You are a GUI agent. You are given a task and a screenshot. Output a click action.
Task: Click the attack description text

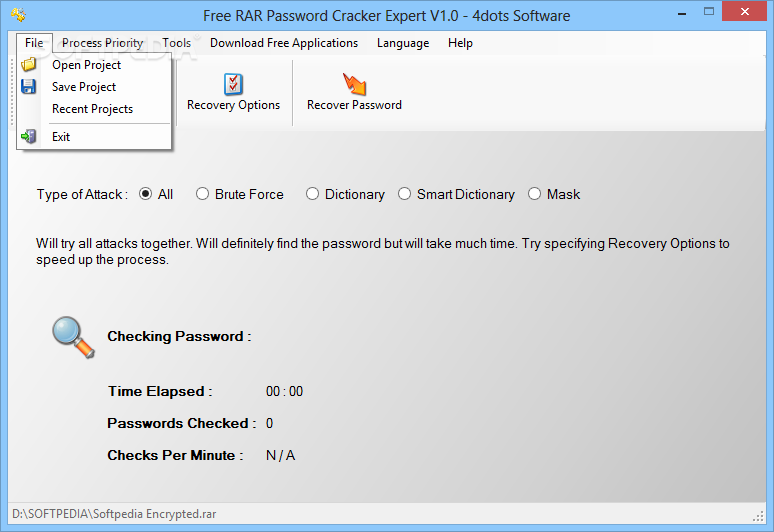point(383,251)
